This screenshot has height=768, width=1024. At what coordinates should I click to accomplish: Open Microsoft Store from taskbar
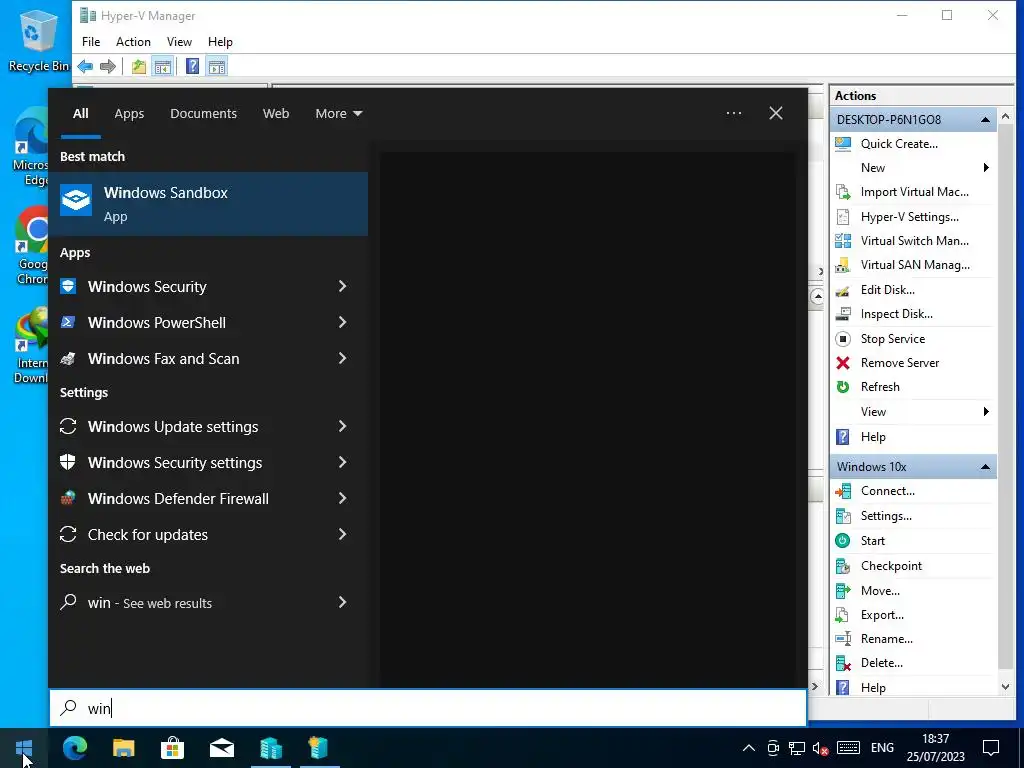coord(172,748)
